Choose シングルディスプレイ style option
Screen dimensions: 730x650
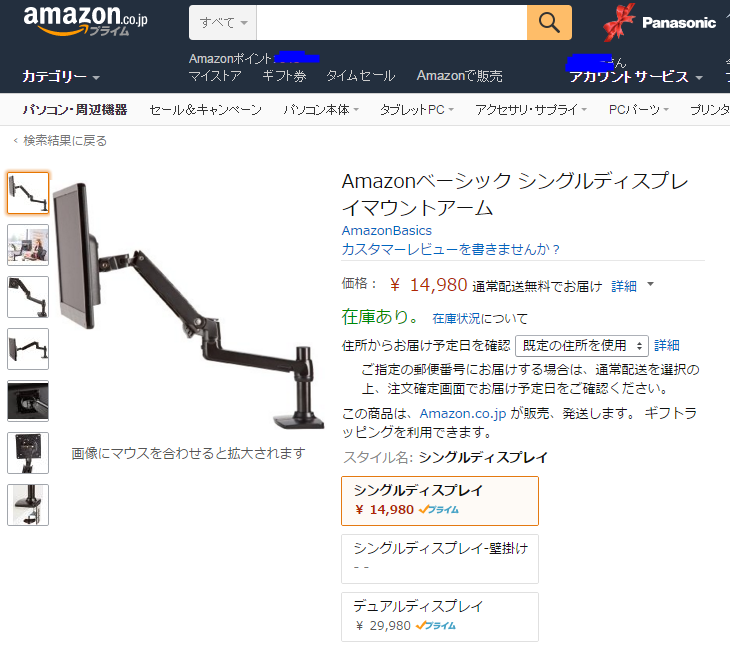440,501
